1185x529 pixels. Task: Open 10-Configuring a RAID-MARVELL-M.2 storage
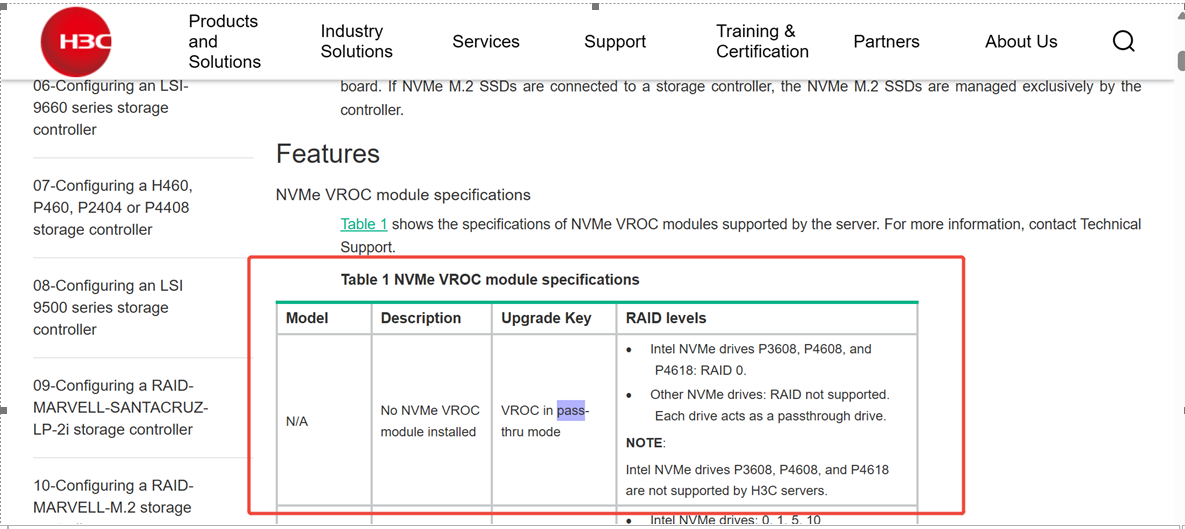pos(113,497)
